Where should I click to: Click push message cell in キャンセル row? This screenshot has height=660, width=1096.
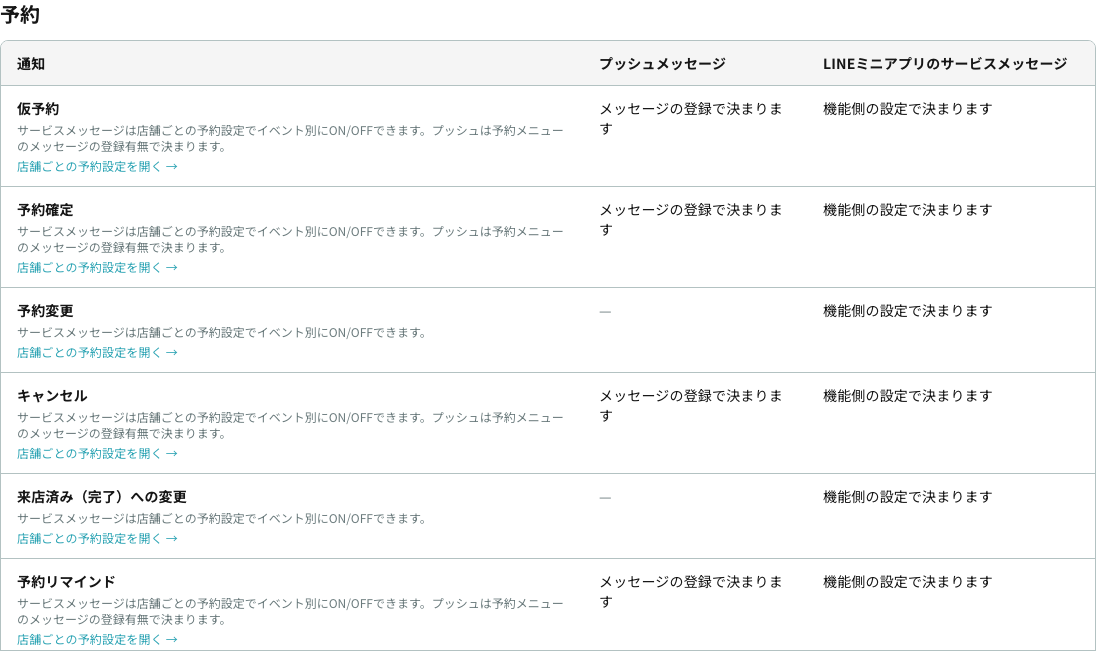pos(691,406)
